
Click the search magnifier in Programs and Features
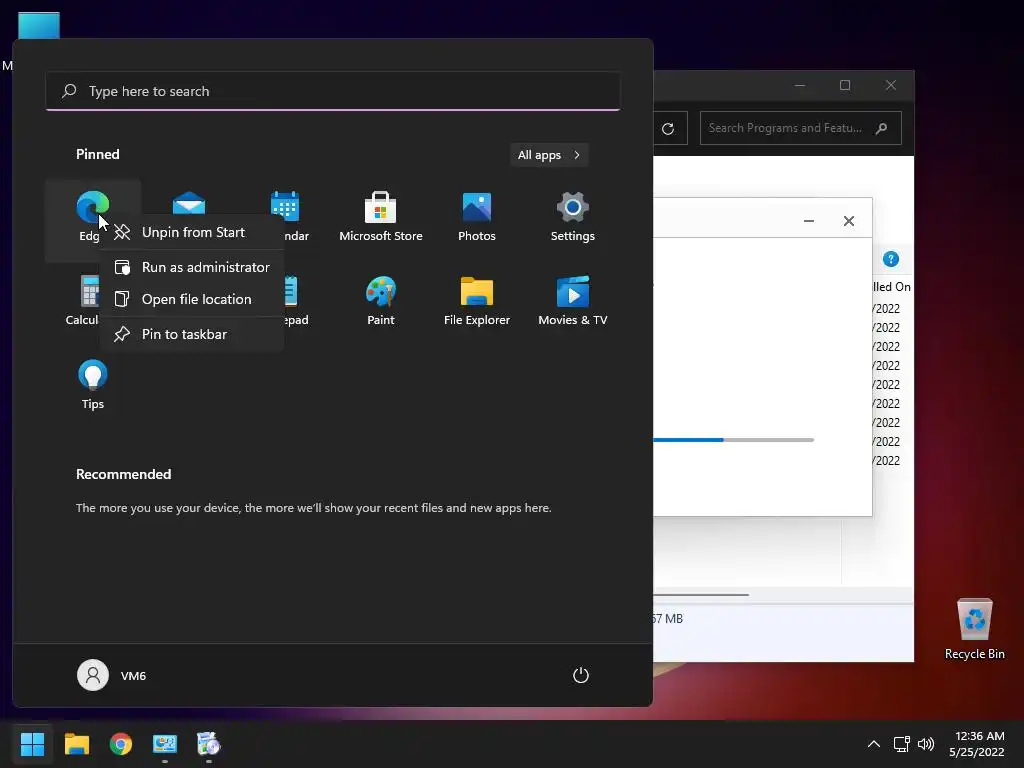pyautogui.click(x=882, y=128)
